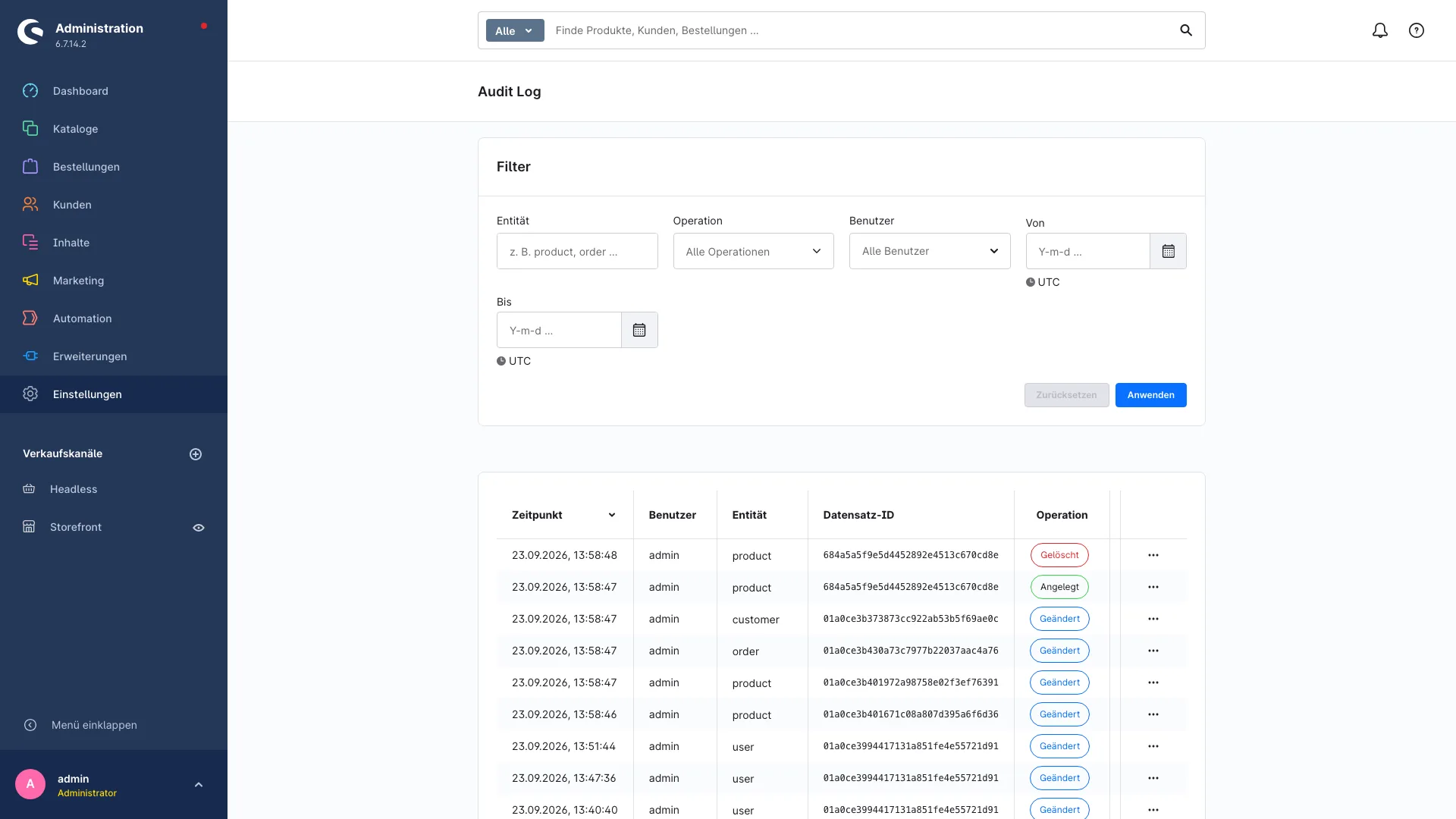The width and height of the screenshot is (1456, 819).
Task: Click the Storefront shop icon
Action: click(29, 527)
